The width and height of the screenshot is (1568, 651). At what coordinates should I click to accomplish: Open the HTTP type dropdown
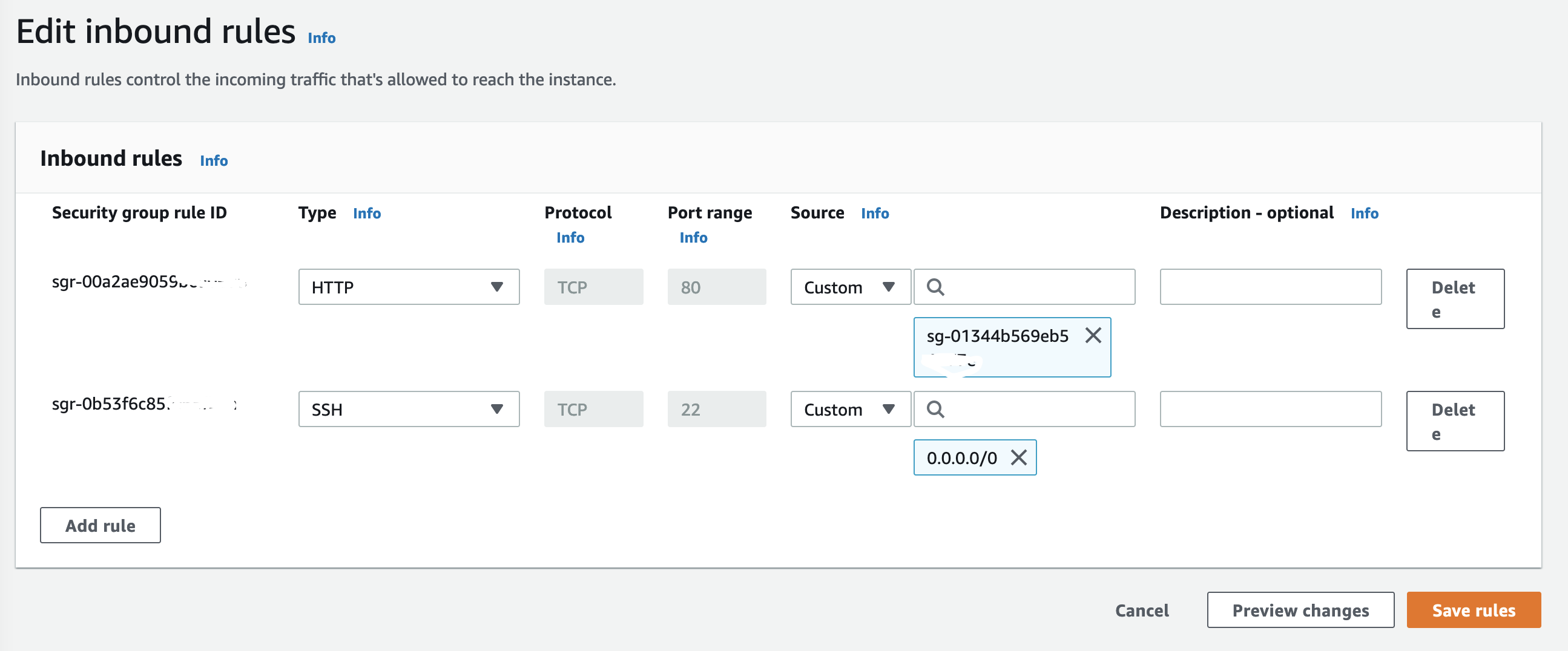coord(409,287)
